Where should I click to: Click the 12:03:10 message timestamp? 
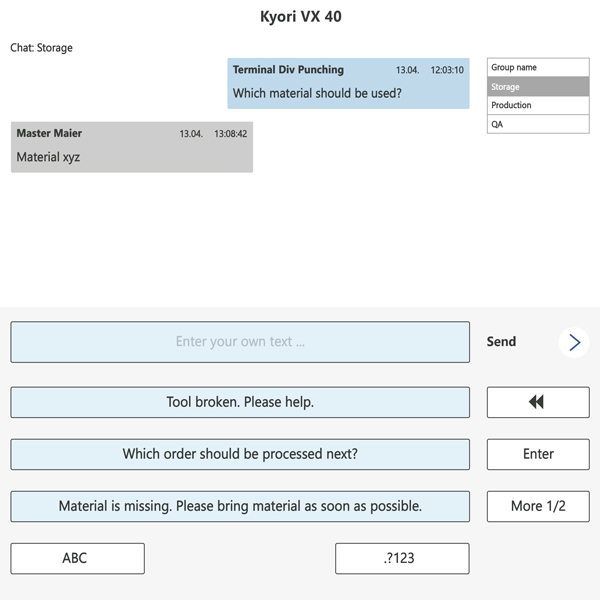click(447, 71)
